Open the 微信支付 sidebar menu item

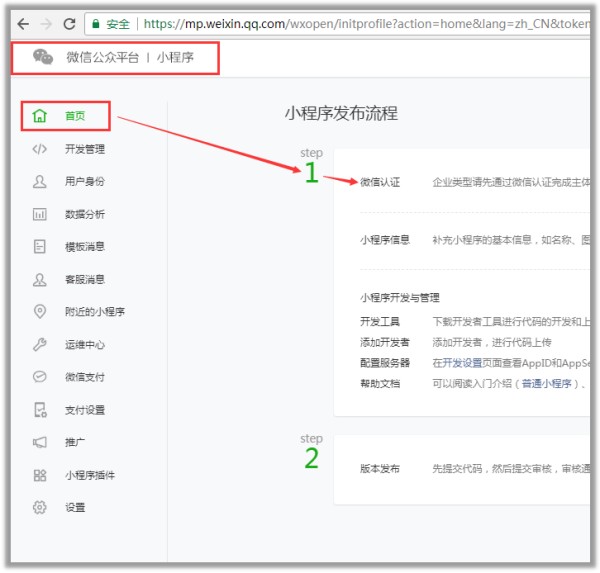[84, 377]
